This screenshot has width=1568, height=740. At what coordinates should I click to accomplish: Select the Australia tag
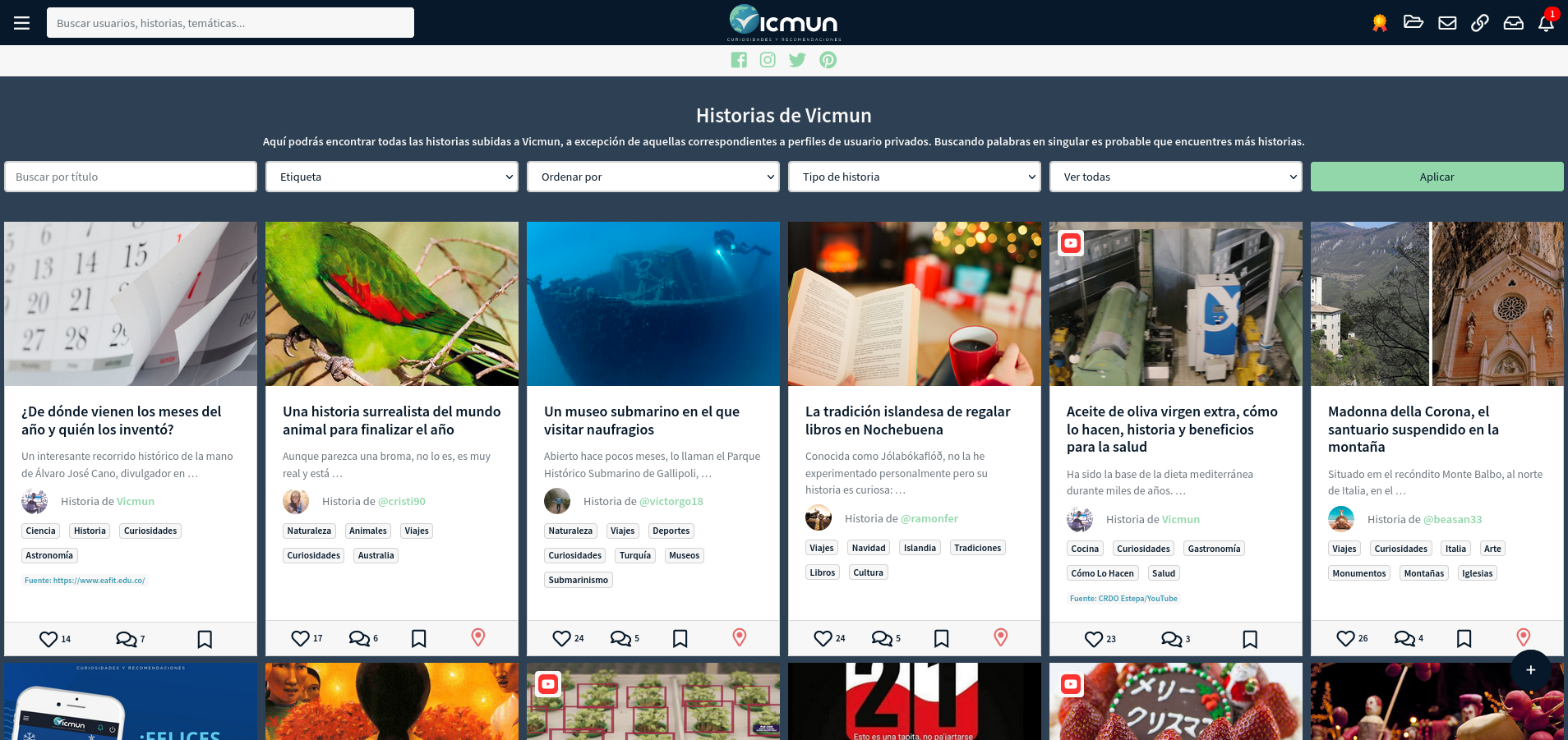[x=376, y=555]
